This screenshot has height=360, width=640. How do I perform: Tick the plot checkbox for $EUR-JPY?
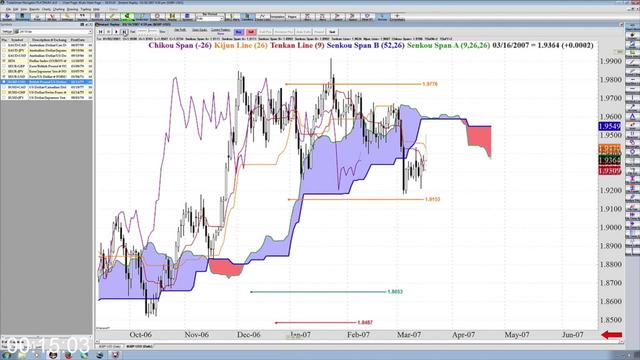[x=4, y=71]
